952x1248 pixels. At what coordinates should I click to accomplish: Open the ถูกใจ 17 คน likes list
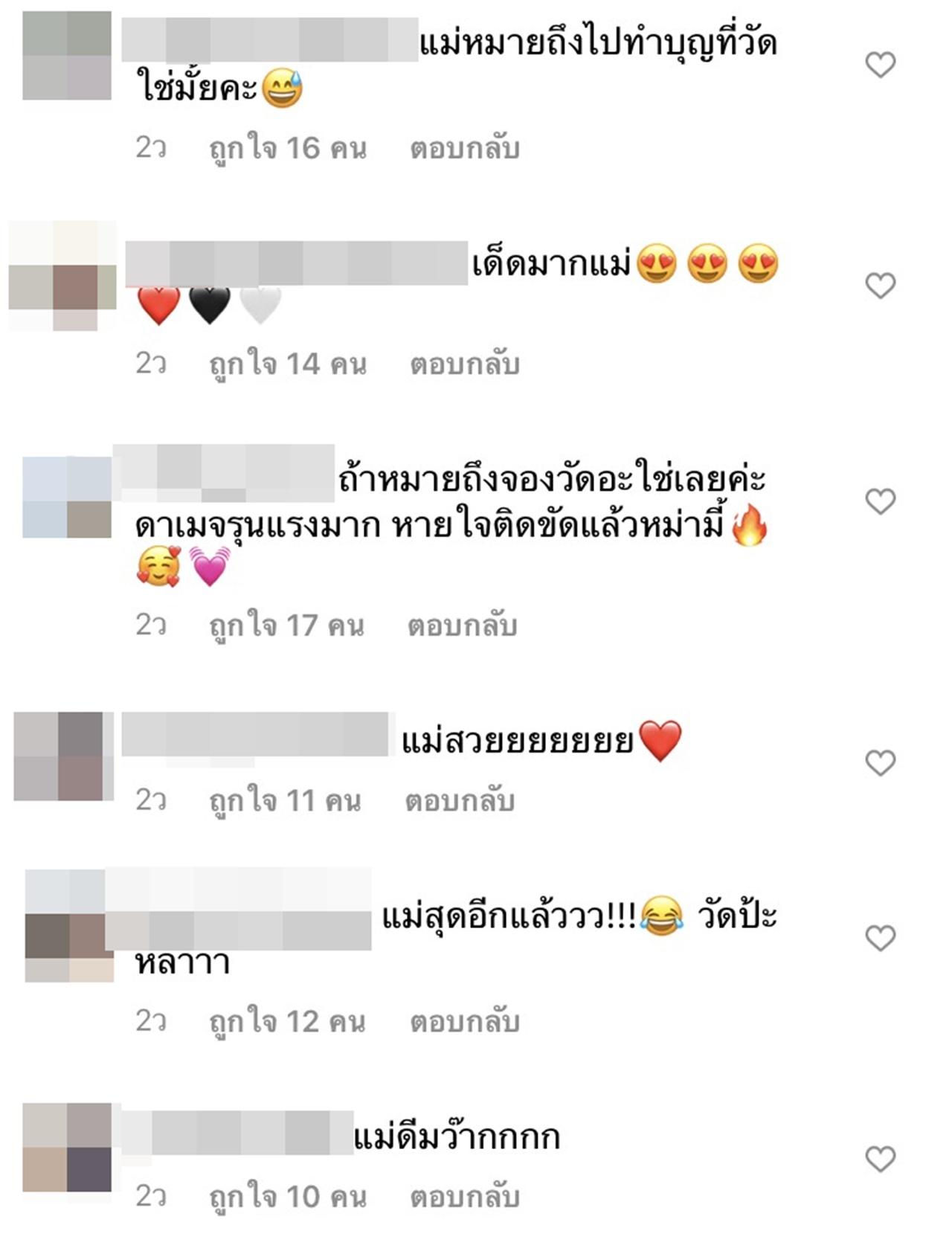286,626
